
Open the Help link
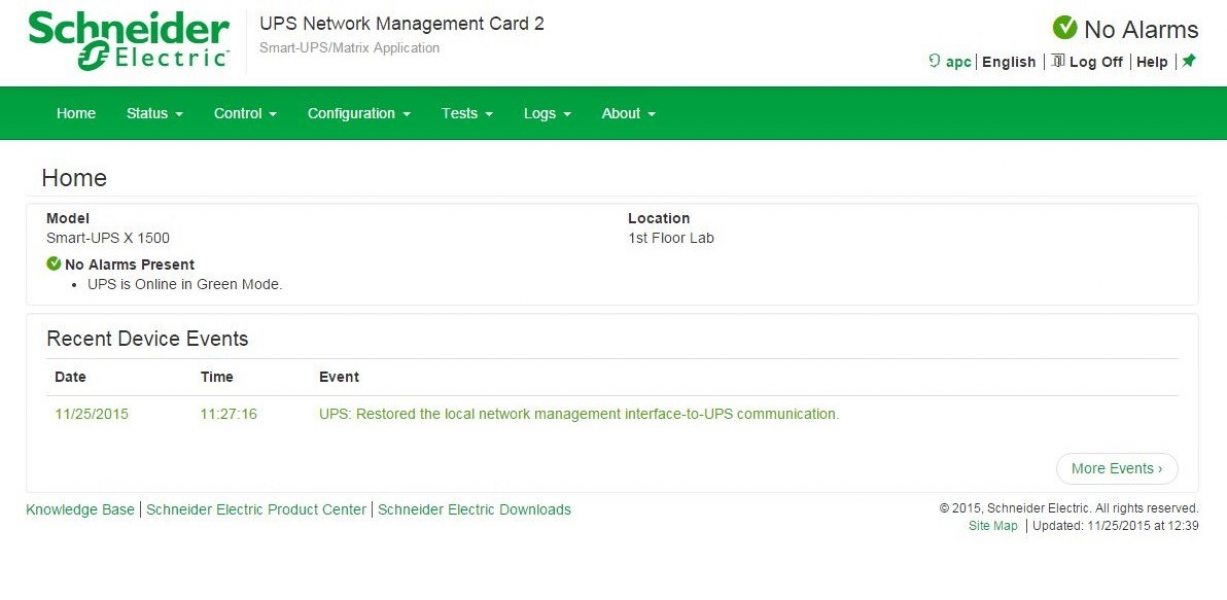pos(1152,62)
